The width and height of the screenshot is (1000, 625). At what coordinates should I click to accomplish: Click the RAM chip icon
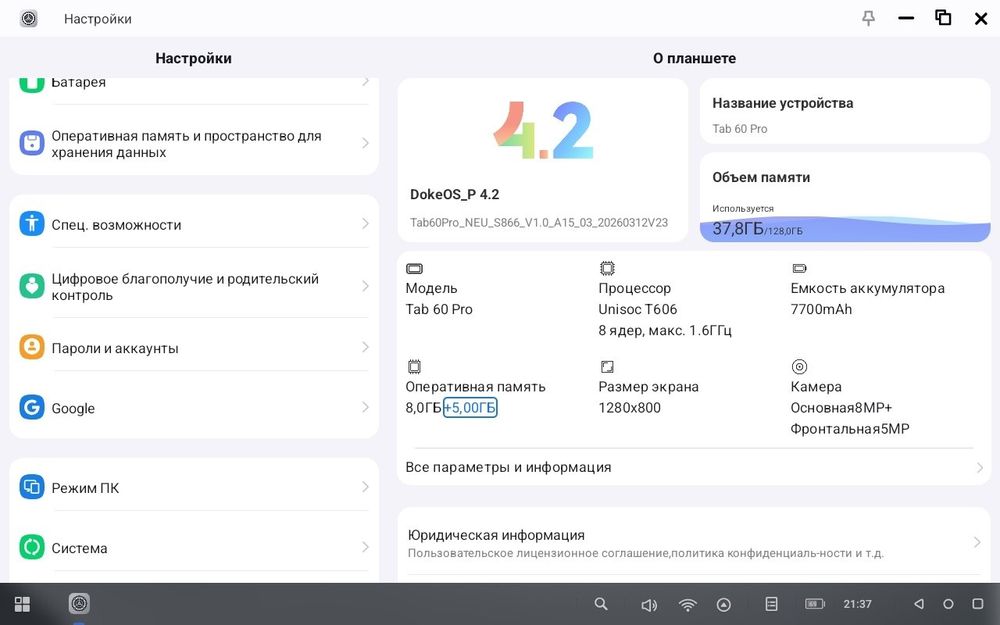tap(415, 367)
